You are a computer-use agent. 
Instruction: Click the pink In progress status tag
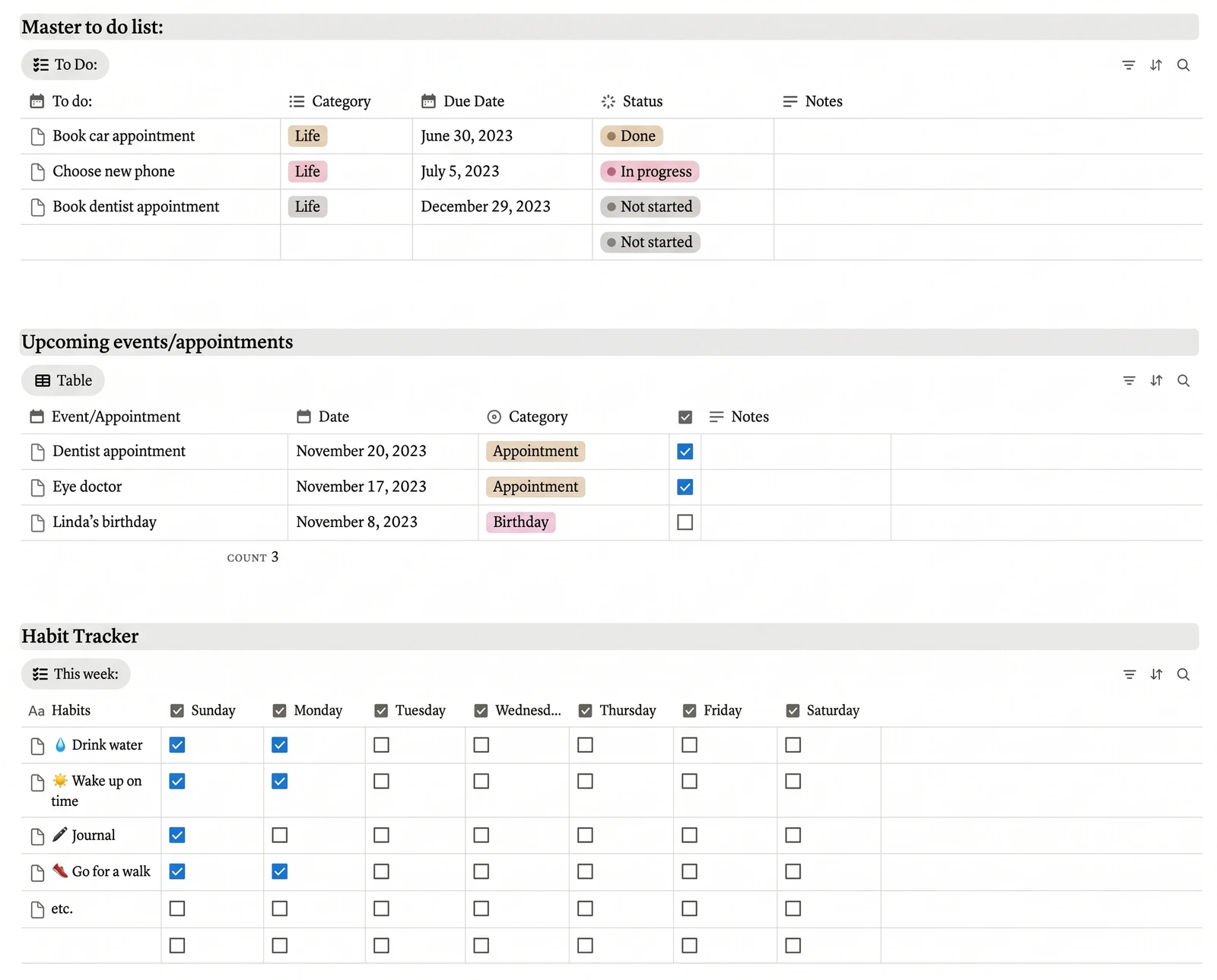[x=650, y=172]
